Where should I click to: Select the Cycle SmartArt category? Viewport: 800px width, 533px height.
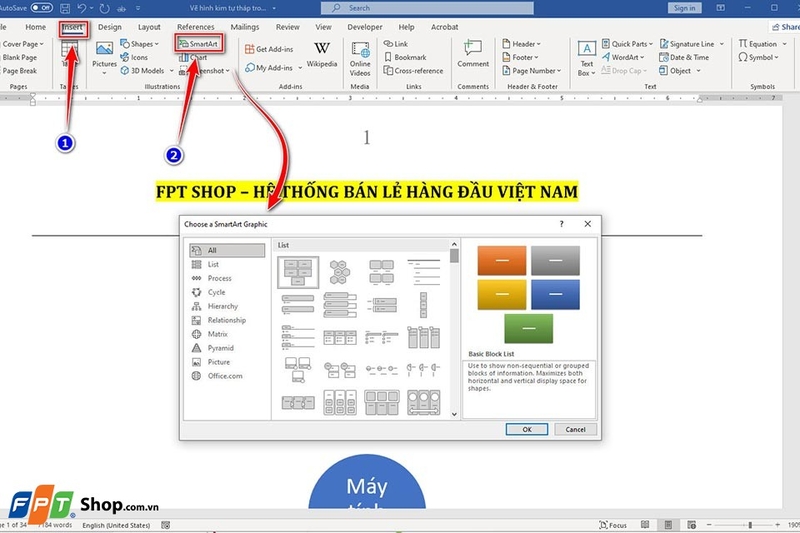(x=227, y=292)
